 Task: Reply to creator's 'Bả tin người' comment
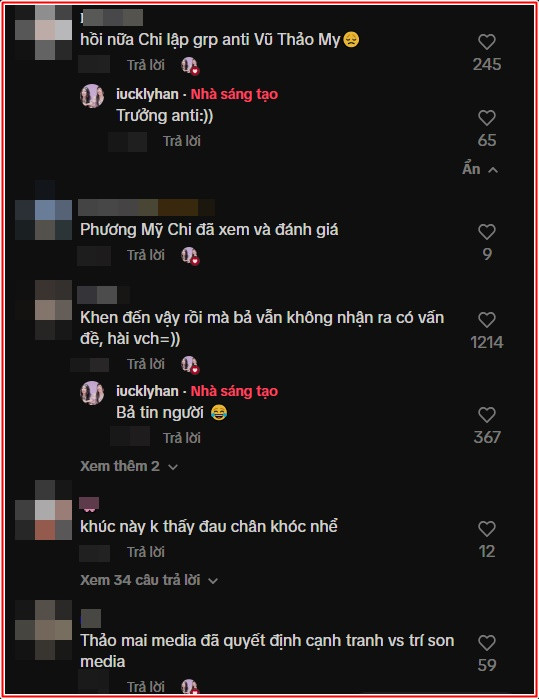tap(181, 438)
